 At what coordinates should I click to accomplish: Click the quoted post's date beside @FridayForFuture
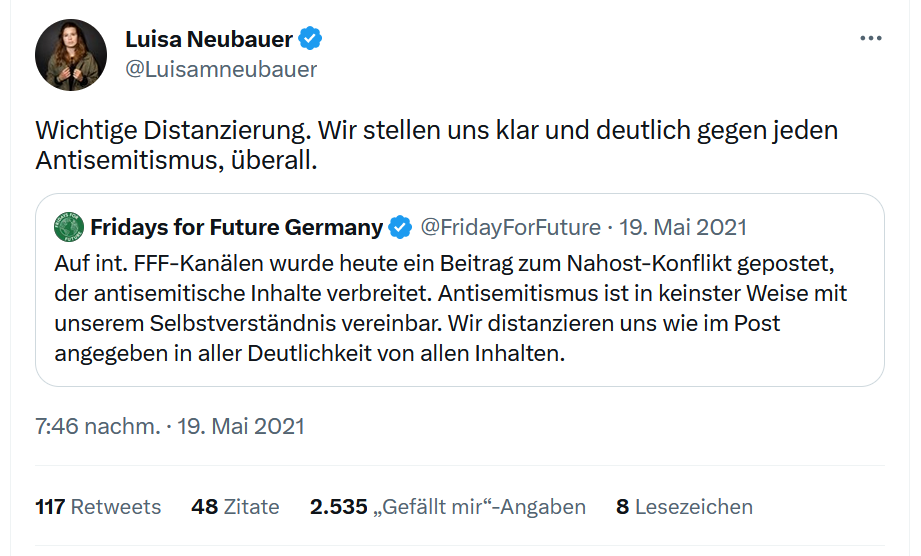(x=683, y=227)
